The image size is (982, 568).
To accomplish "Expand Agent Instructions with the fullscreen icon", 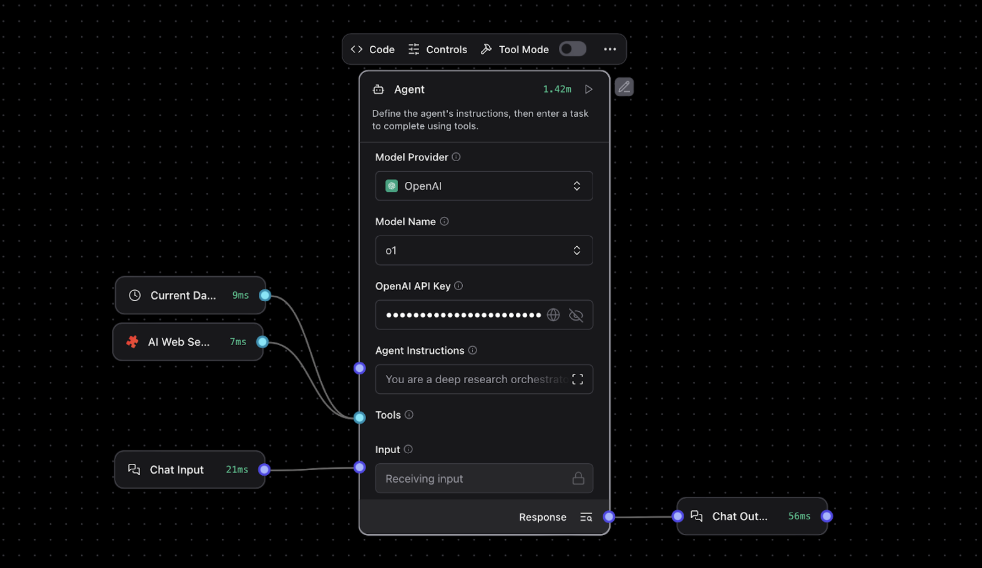I will (x=577, y=380).
